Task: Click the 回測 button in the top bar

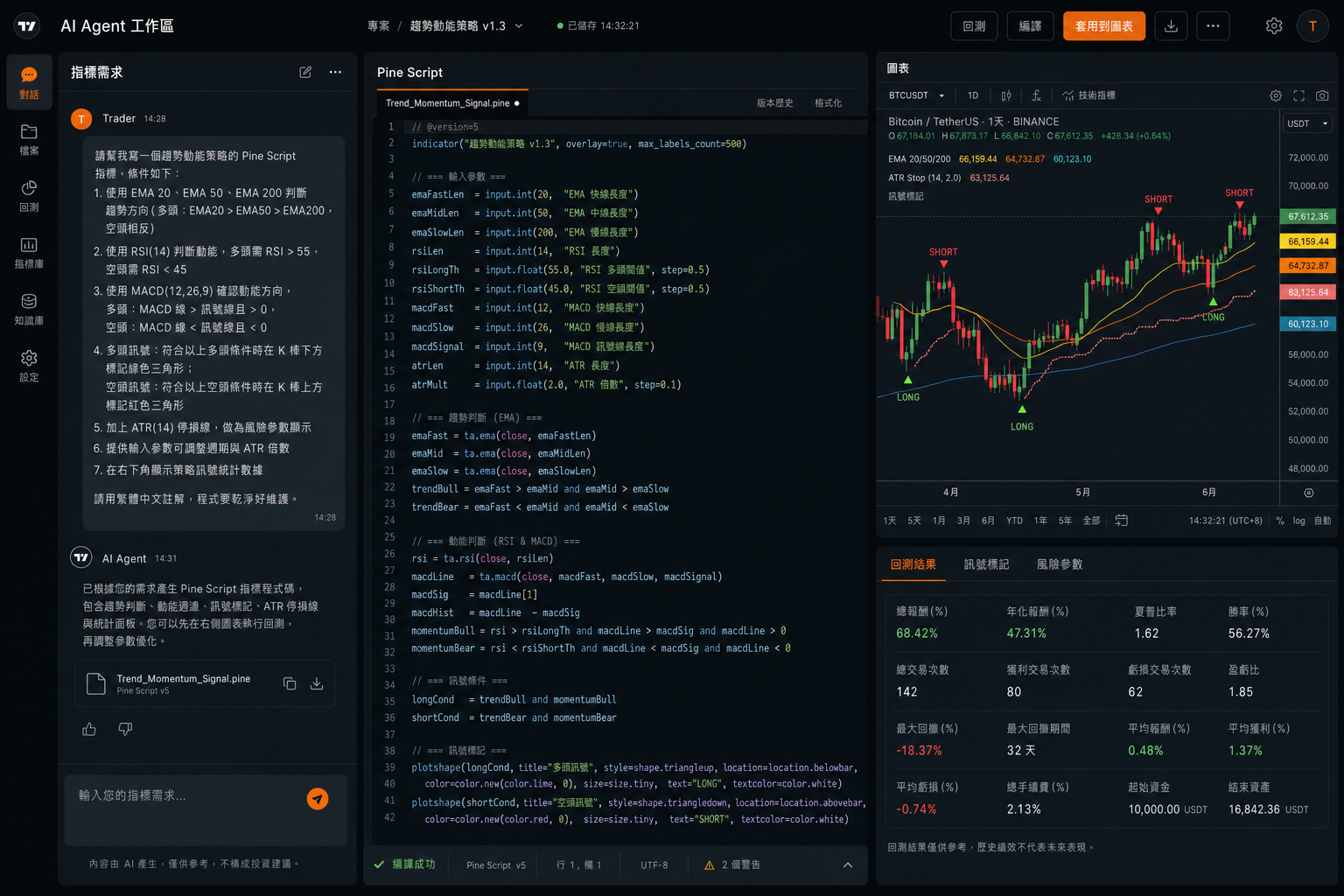Action: tap(974, 26)
